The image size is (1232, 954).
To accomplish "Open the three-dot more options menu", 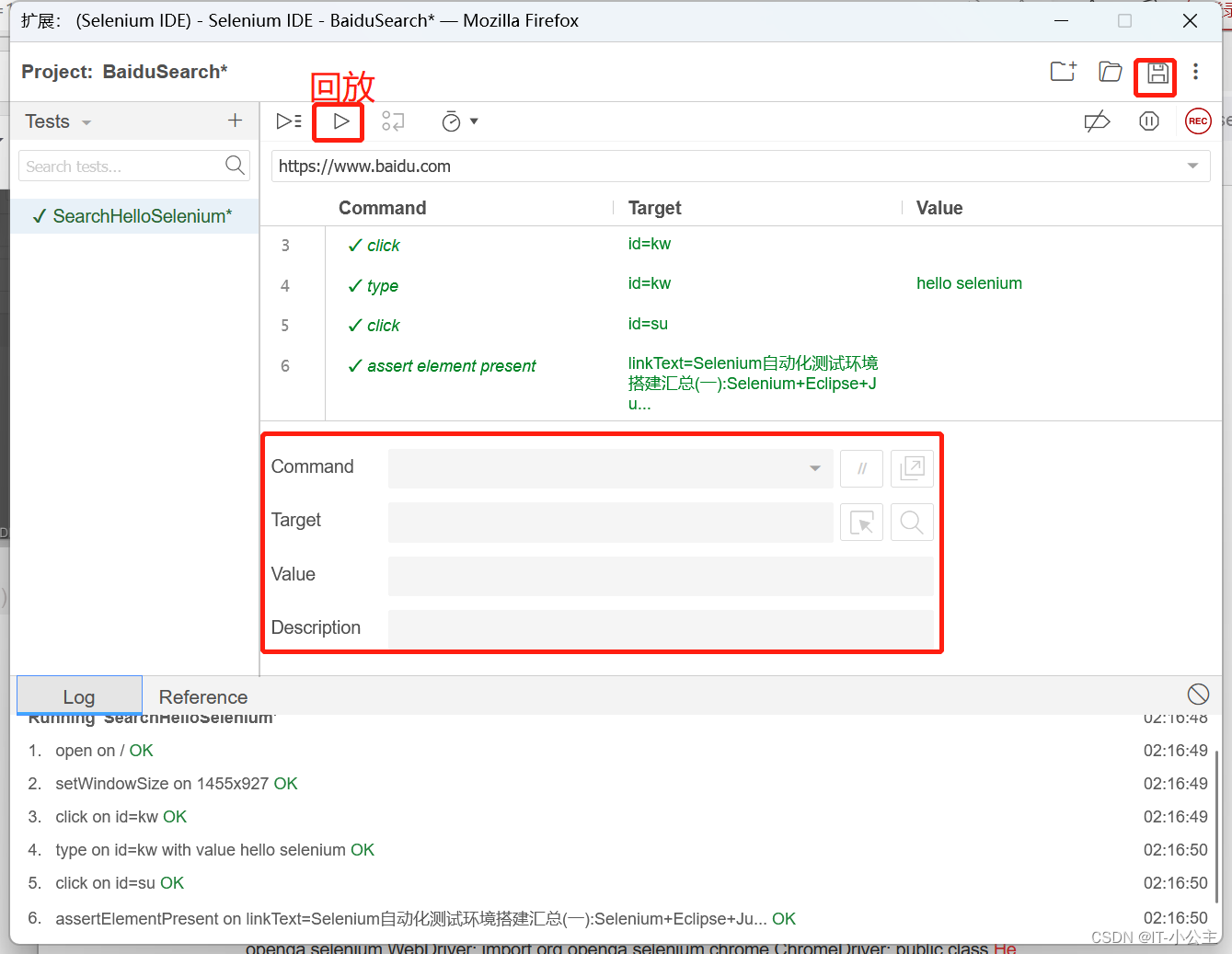I will pyautogui.click(x=1195, y=72).
